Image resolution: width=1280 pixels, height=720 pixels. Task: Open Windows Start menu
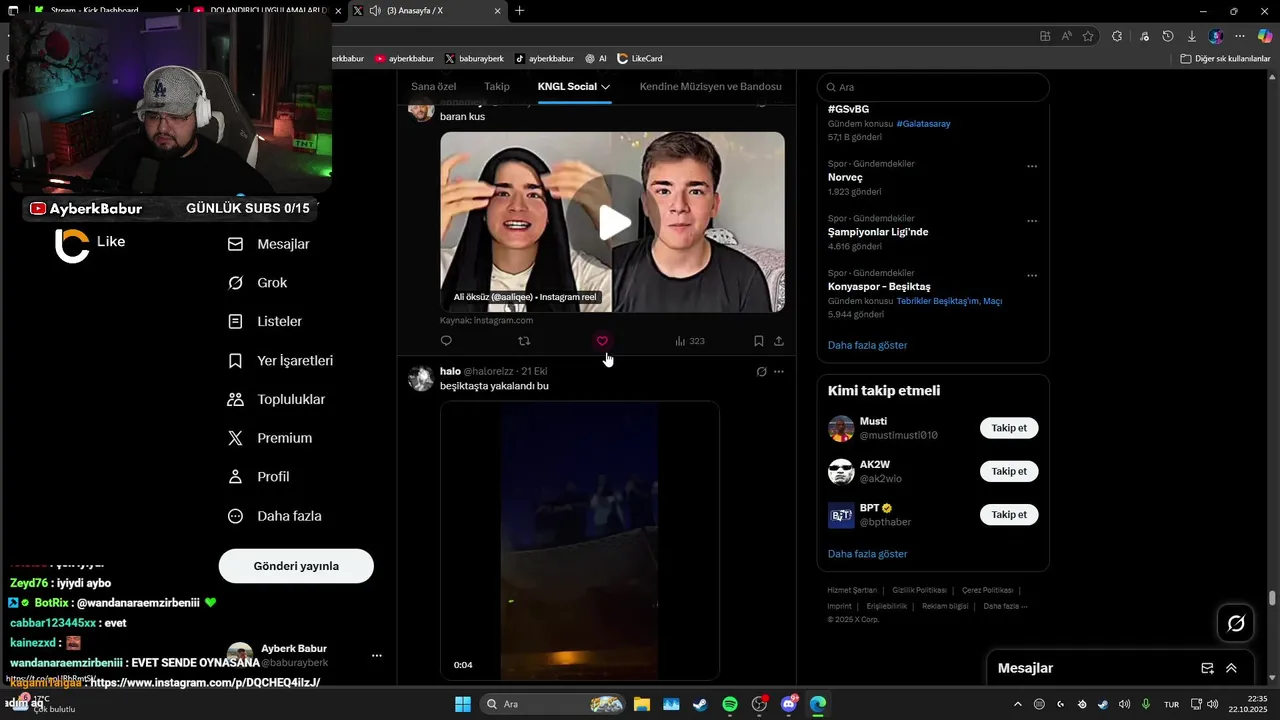[x=463, y=704]
